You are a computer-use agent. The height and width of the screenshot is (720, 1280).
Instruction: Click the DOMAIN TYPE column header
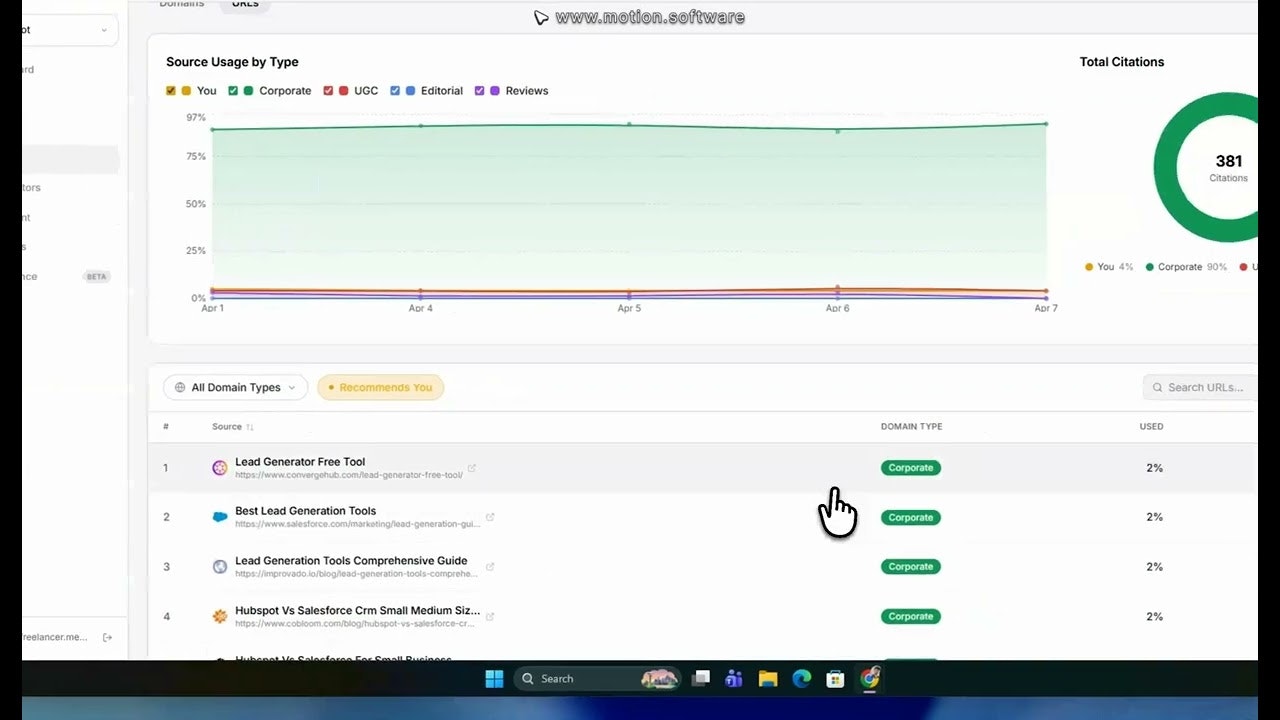point(911,427)
